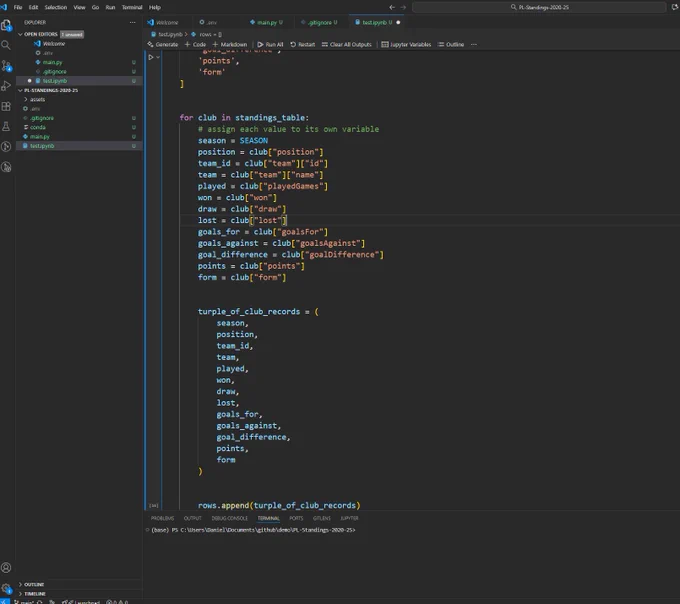
Task: Open Jupyter Variables
Action: [x=406, y=44]
